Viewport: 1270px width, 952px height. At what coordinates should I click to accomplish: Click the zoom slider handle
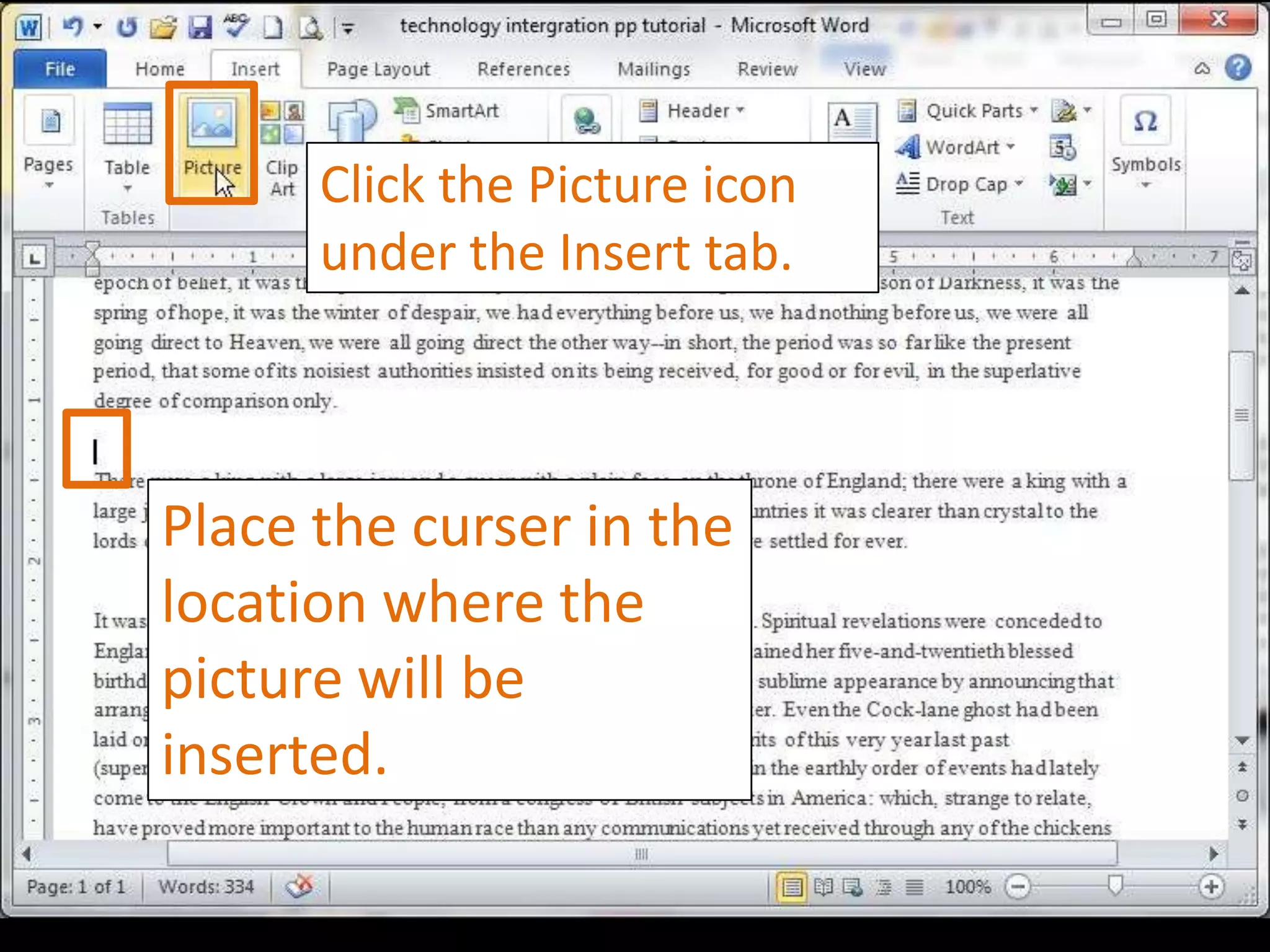click(1115, 886)
